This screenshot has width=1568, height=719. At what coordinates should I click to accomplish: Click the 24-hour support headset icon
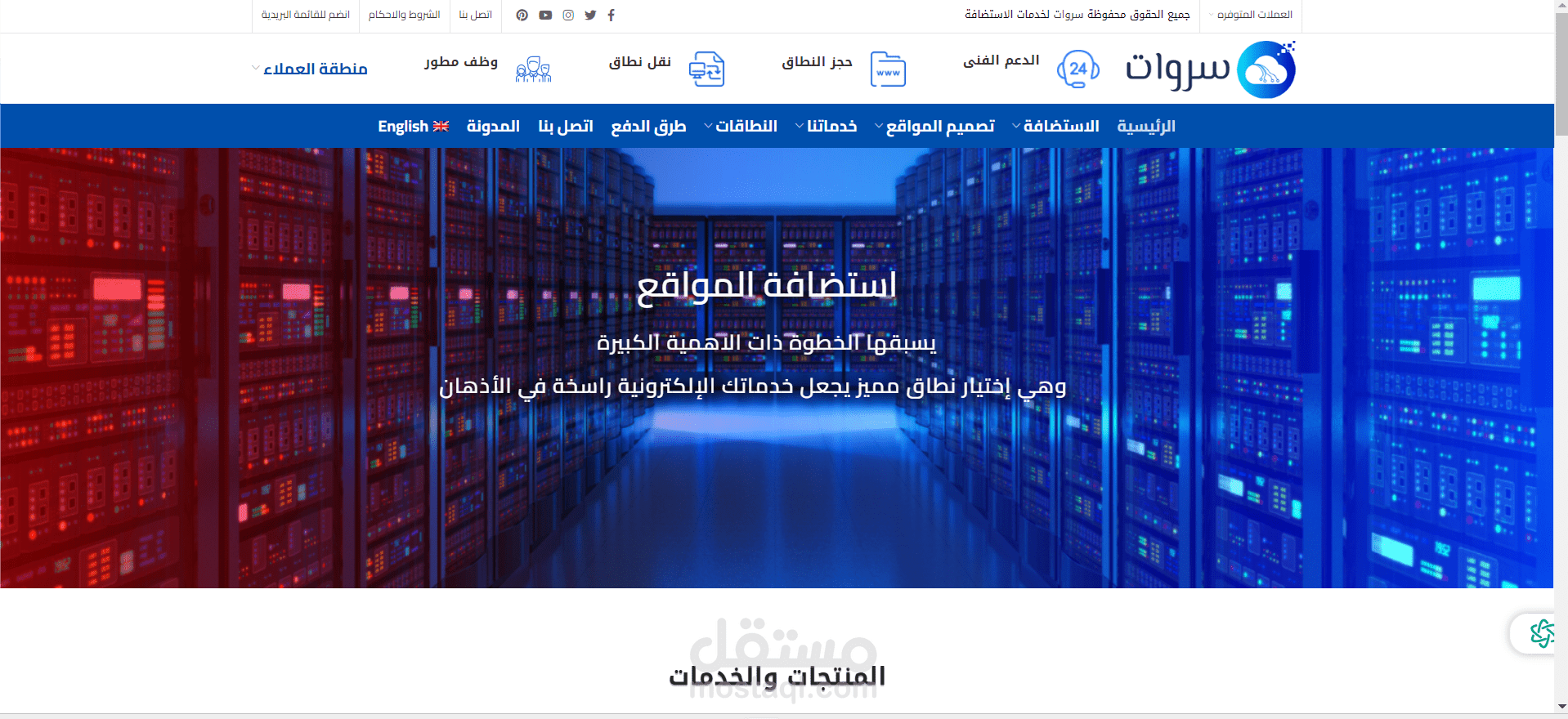[1078, 69]
